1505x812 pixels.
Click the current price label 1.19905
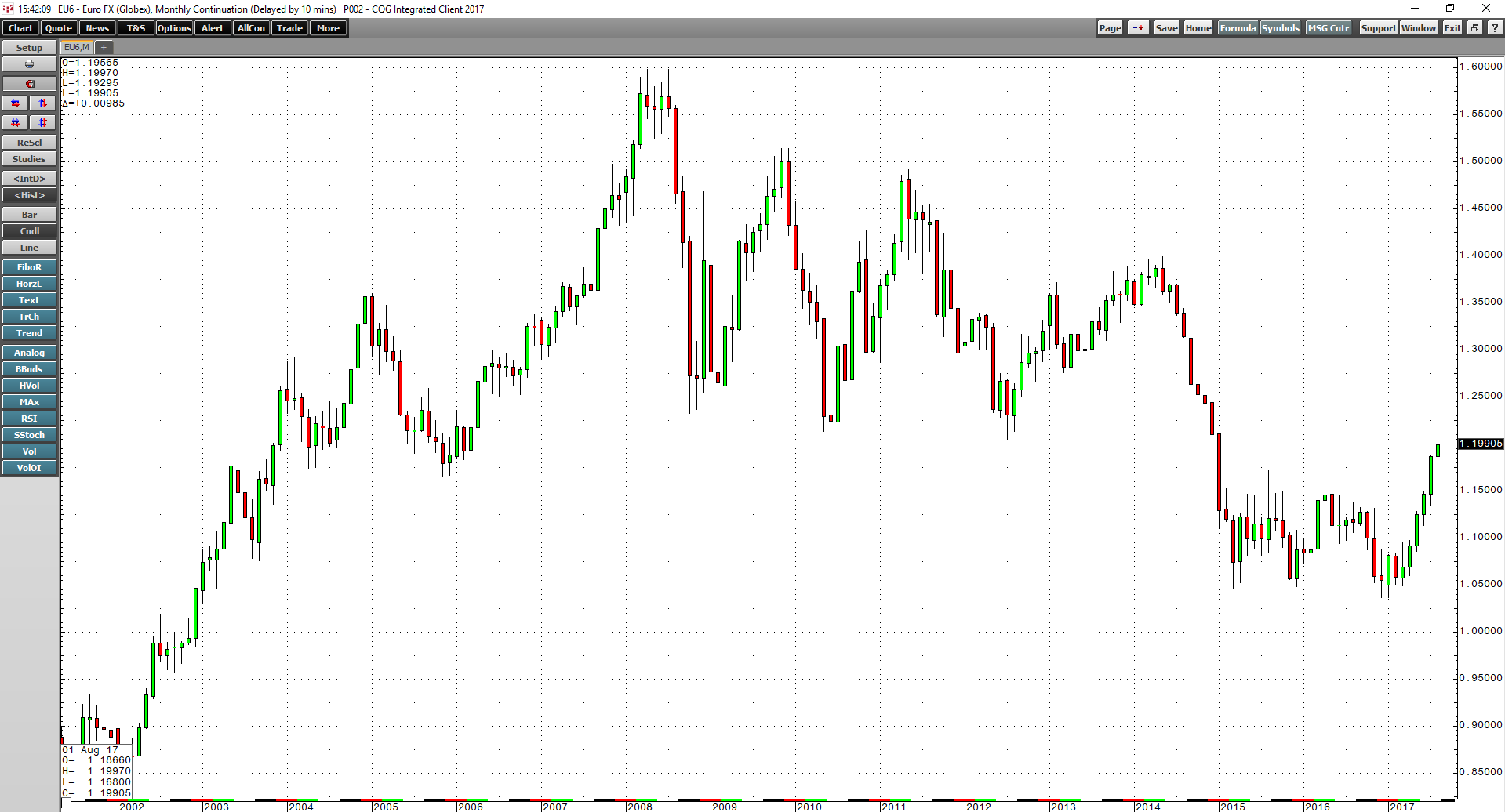click(x=1481, y=444)
